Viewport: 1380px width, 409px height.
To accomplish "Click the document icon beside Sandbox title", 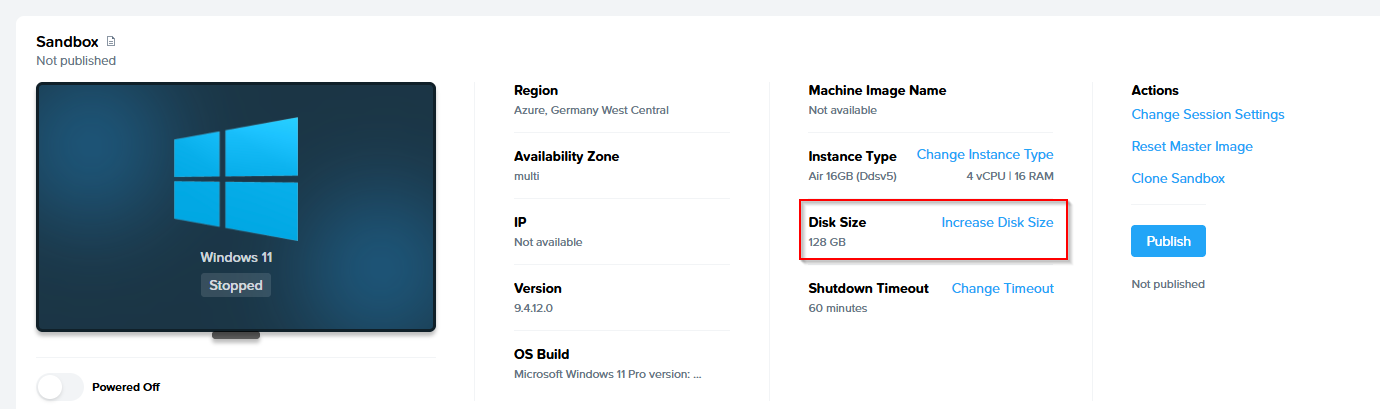I will coord(111,42).
